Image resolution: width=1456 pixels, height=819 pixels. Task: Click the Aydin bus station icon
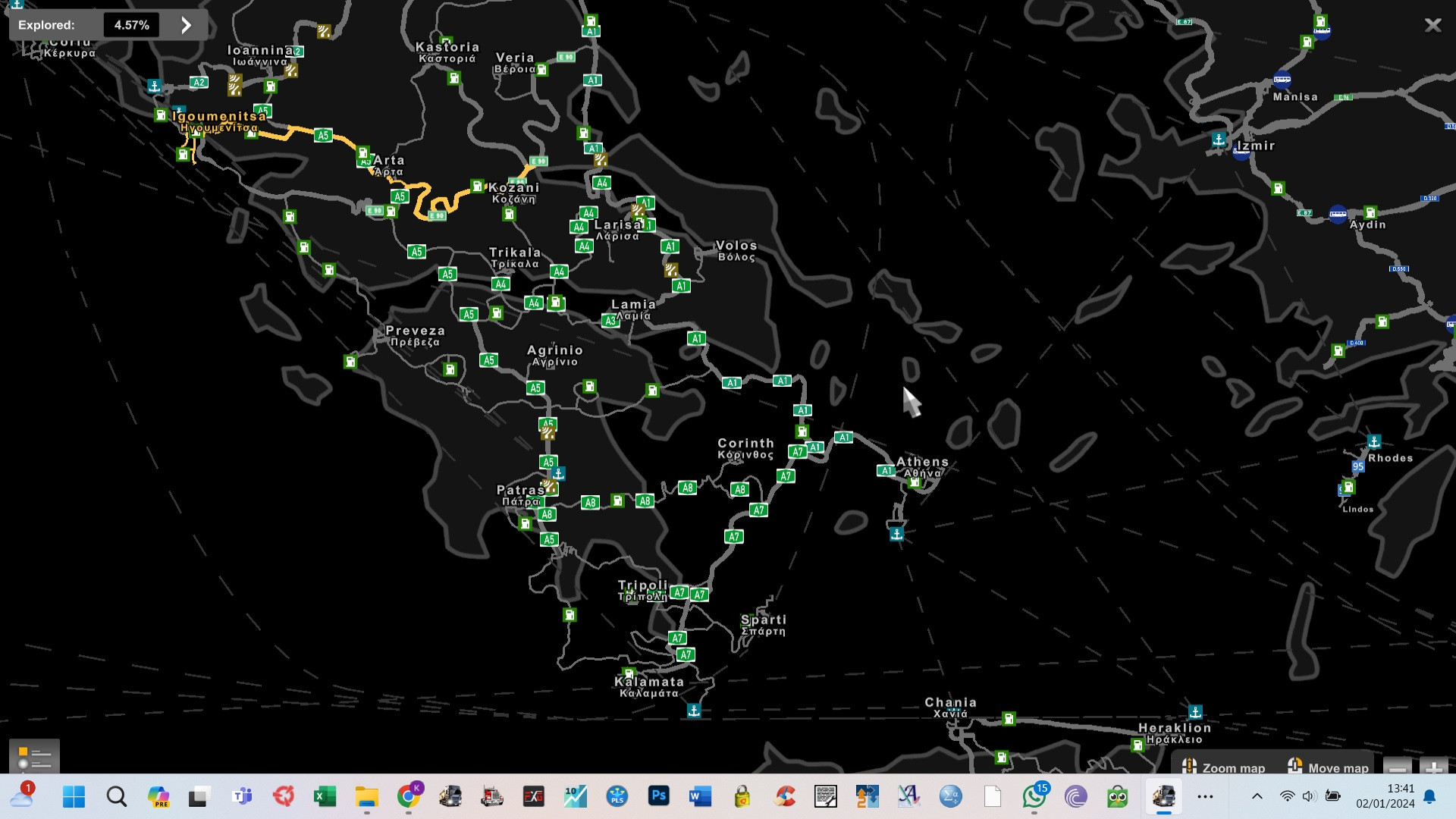[x=1338, y=214]
